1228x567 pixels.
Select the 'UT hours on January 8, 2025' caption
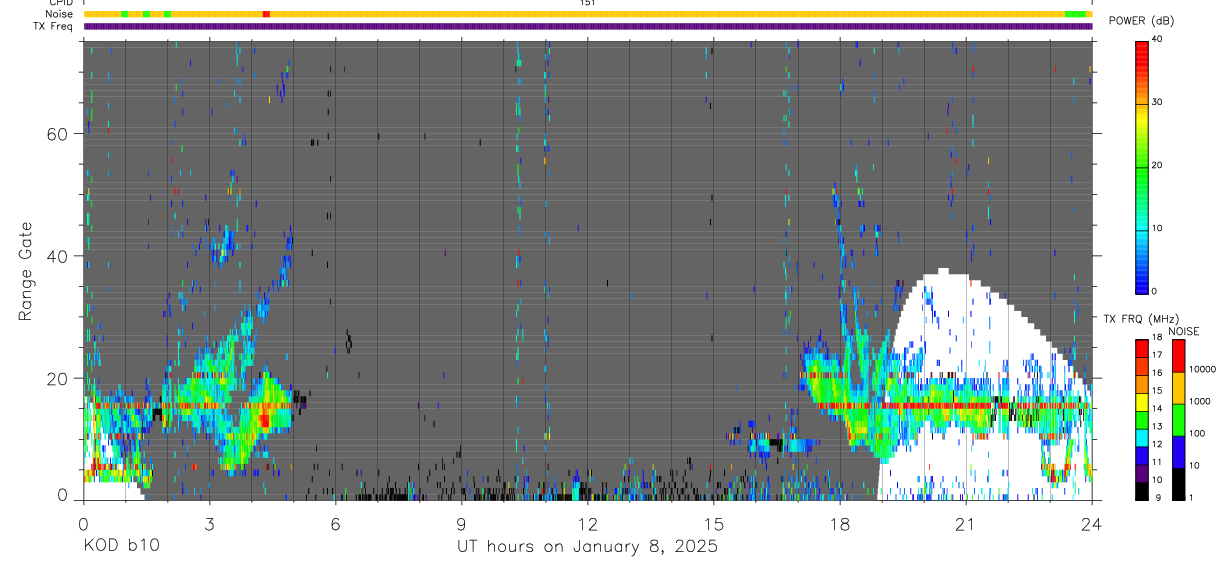pos(587,547)
